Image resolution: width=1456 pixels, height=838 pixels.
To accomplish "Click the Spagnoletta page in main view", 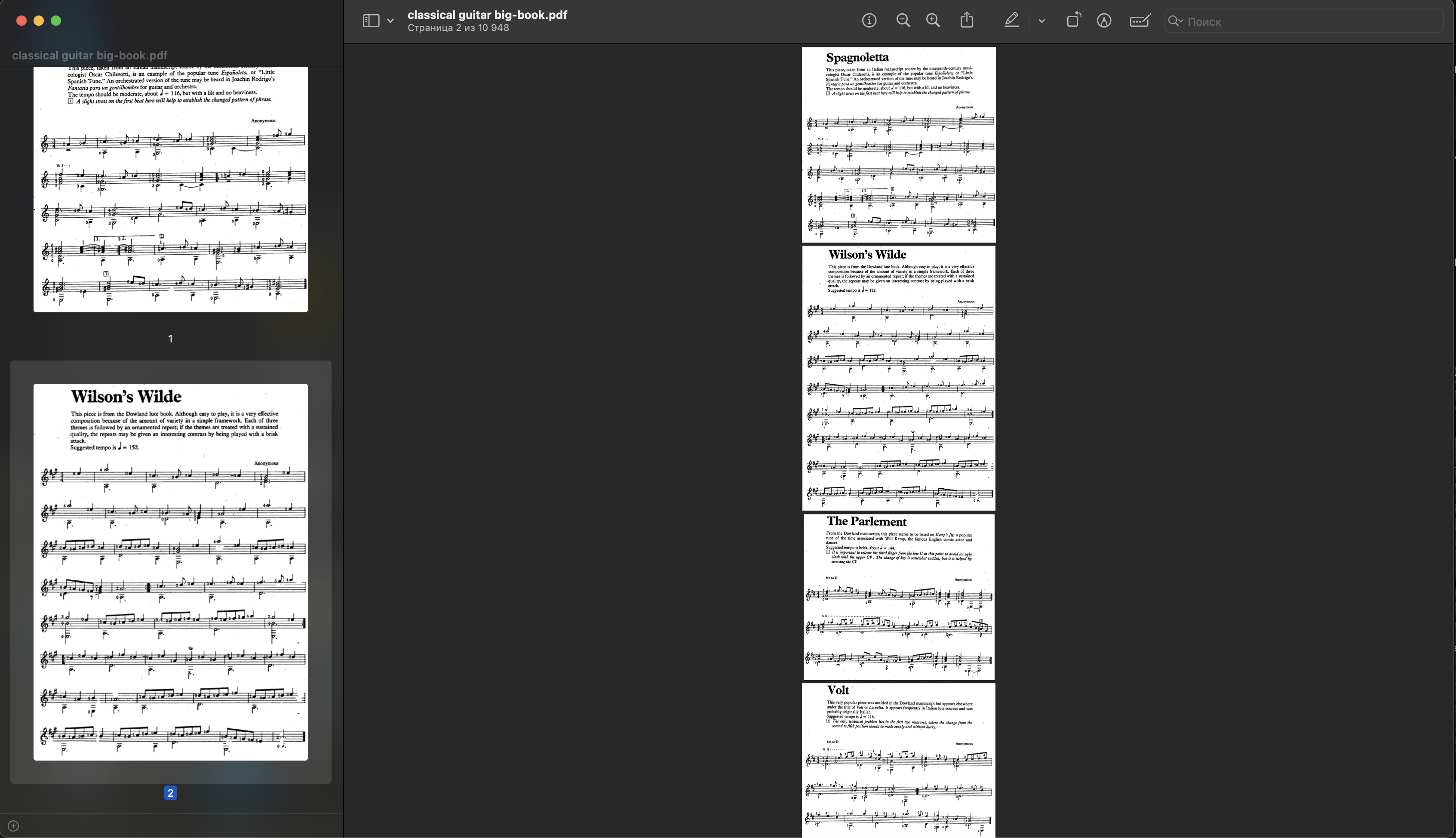I will 899,145.
